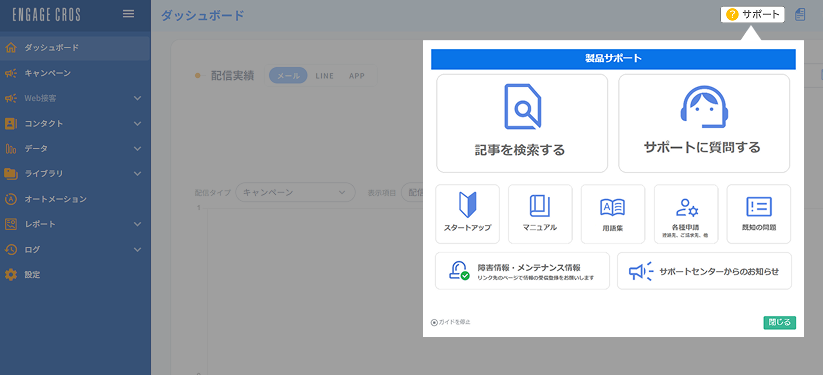The image size is (823, 375).
Task: Click the ダッシュボード page title
Action: [203, 15]
